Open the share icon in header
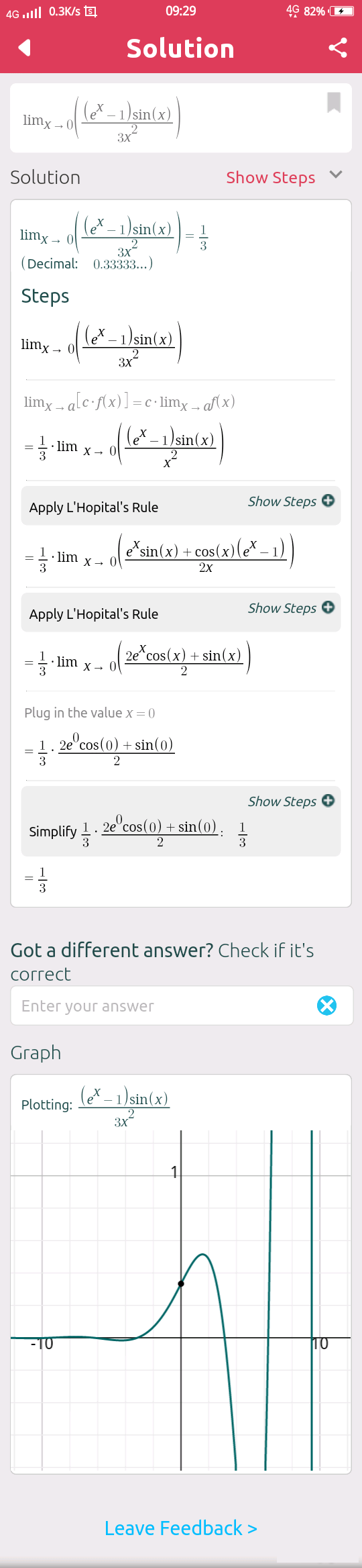 (x=338, y=48)
